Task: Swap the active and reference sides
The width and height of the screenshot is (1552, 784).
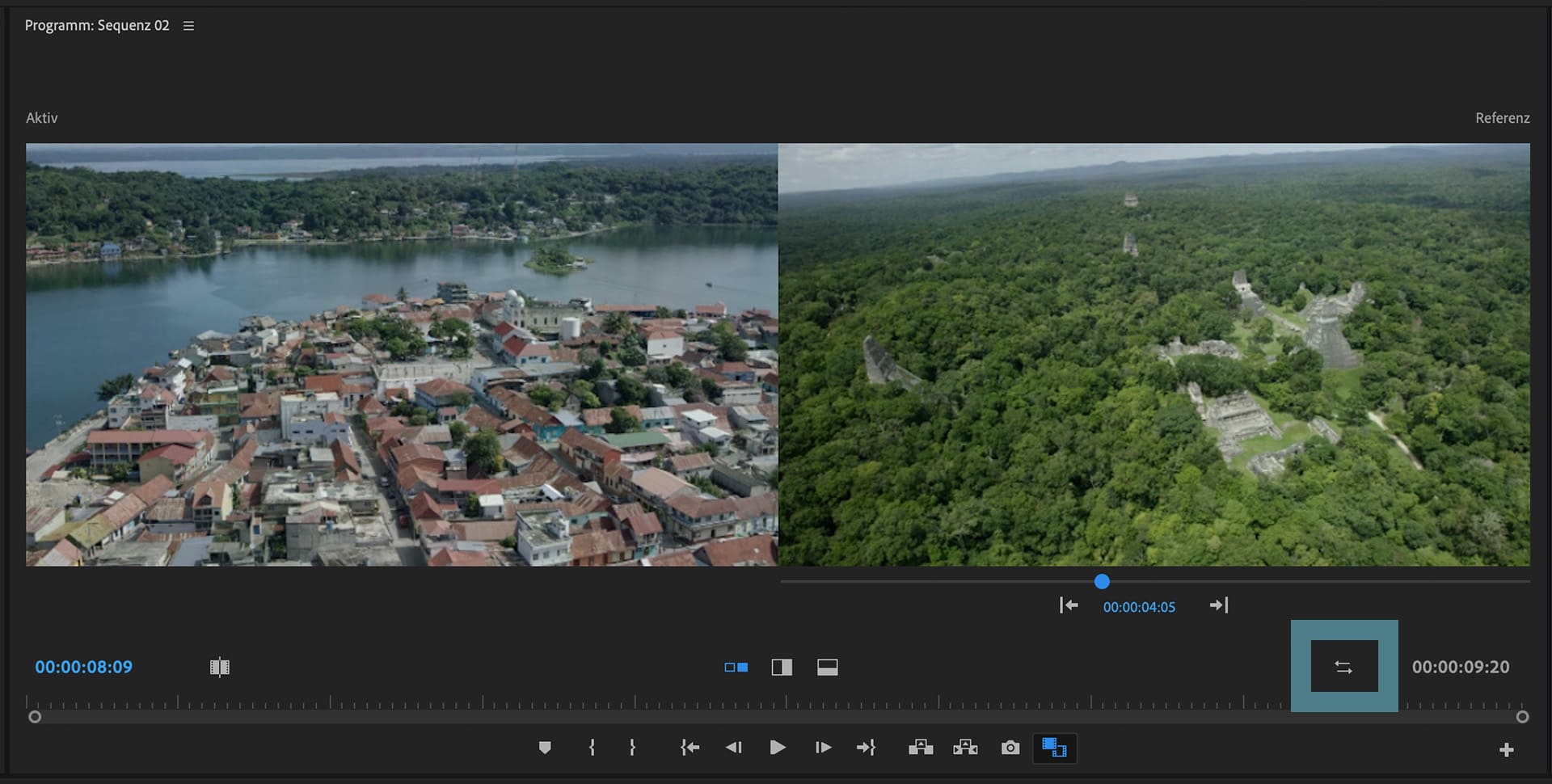Action: pyautogui.click(x=1343, y=667)
